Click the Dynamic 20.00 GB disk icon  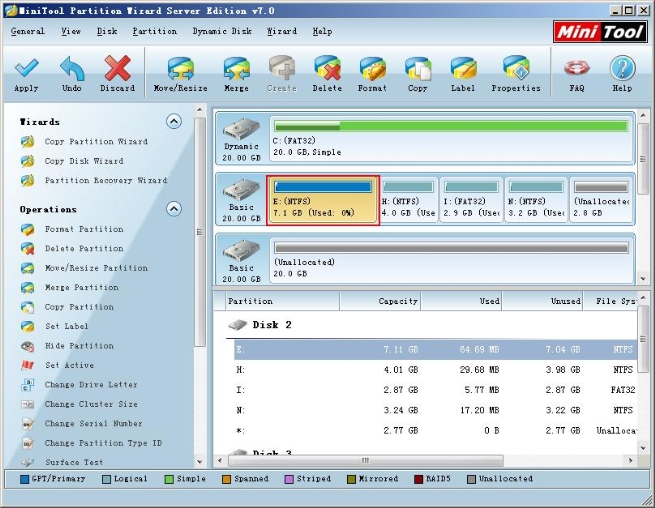point(241,129)
